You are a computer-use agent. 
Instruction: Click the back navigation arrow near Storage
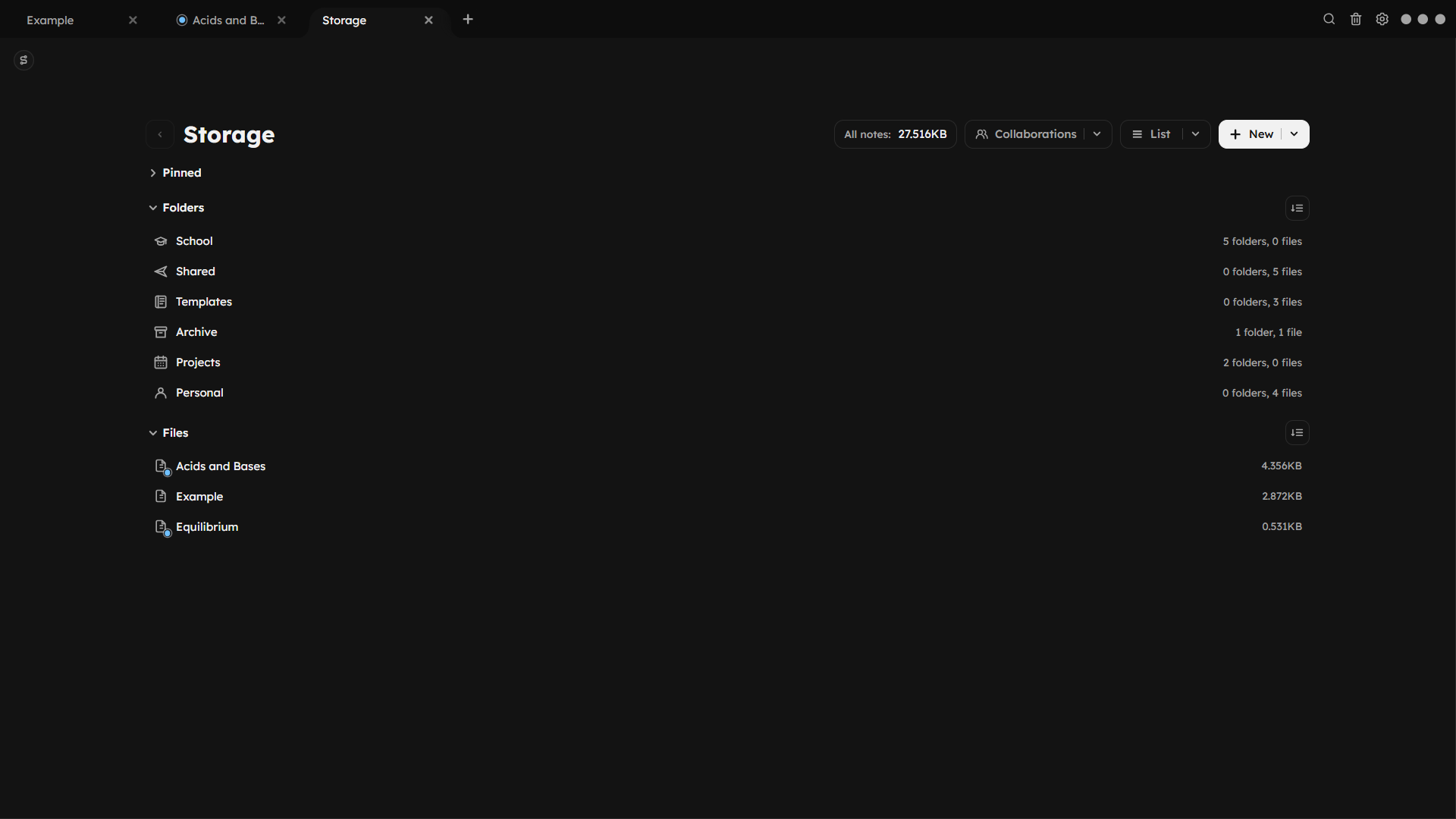tap(159, 134)
